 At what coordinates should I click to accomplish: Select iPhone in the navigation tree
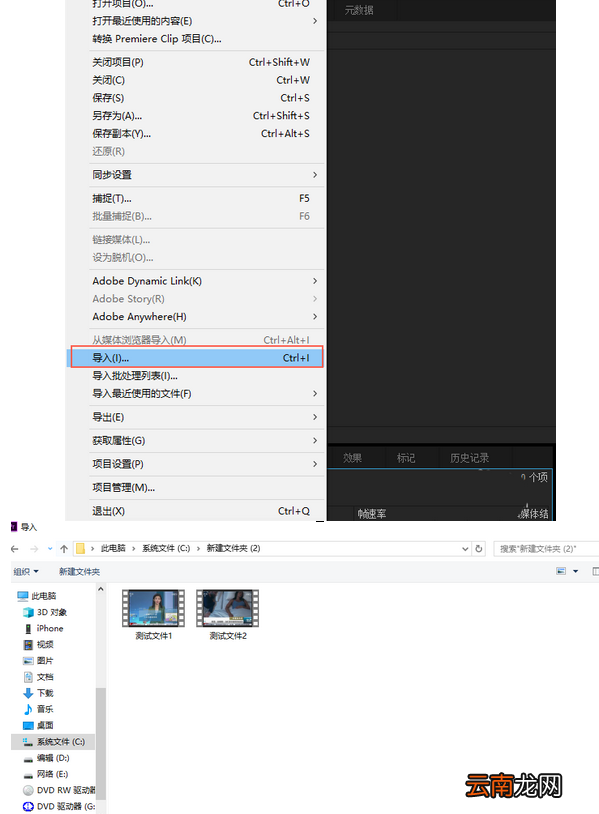[44, 628]
